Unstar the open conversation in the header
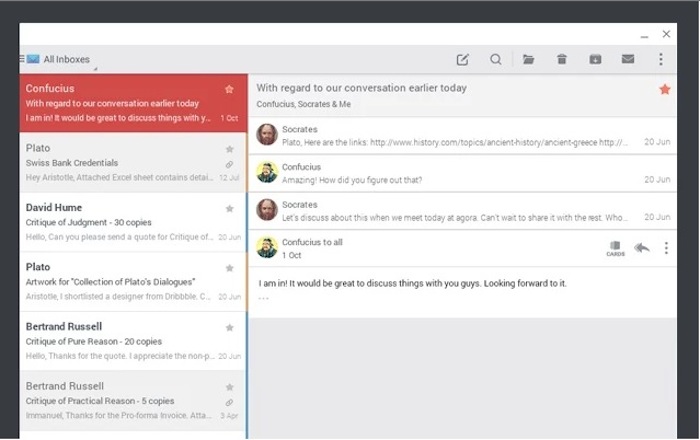Screen dimensions: 700x440 point(665,90)
